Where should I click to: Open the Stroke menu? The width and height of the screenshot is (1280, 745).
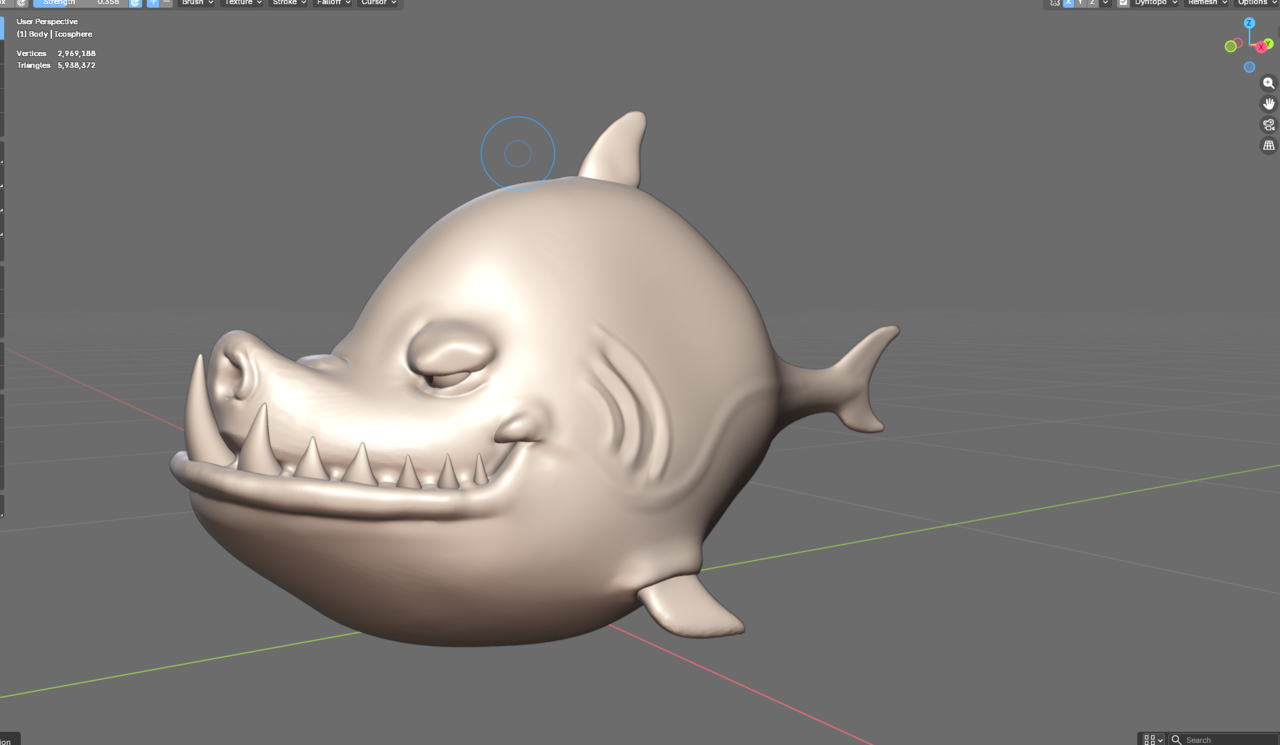pos(288,3)
